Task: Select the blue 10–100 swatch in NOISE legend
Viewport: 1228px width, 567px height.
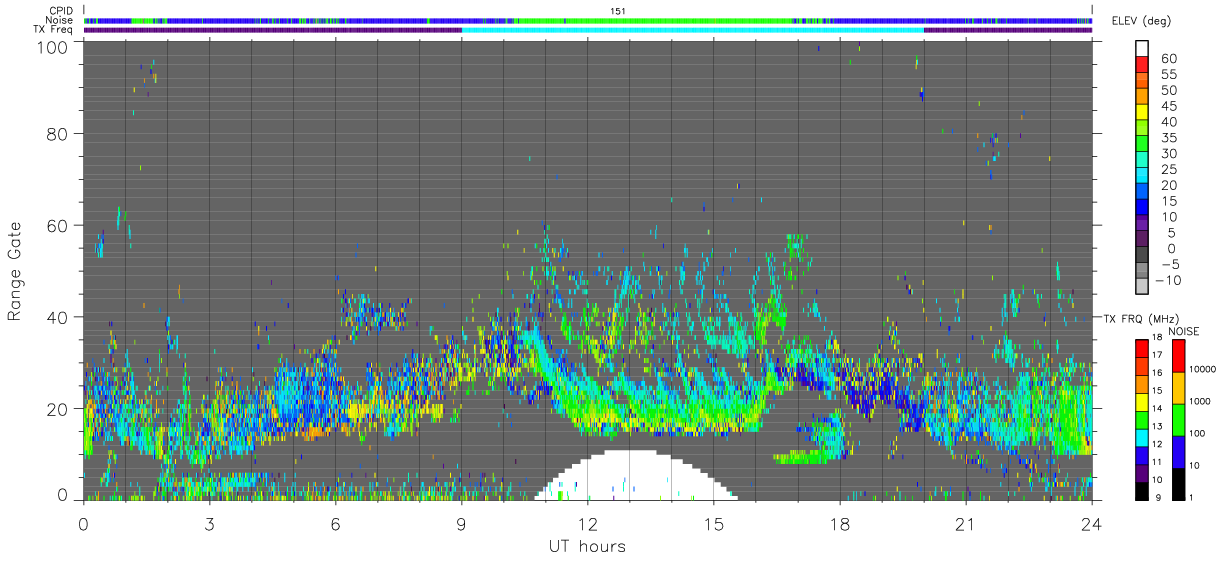Action: 1179,452
